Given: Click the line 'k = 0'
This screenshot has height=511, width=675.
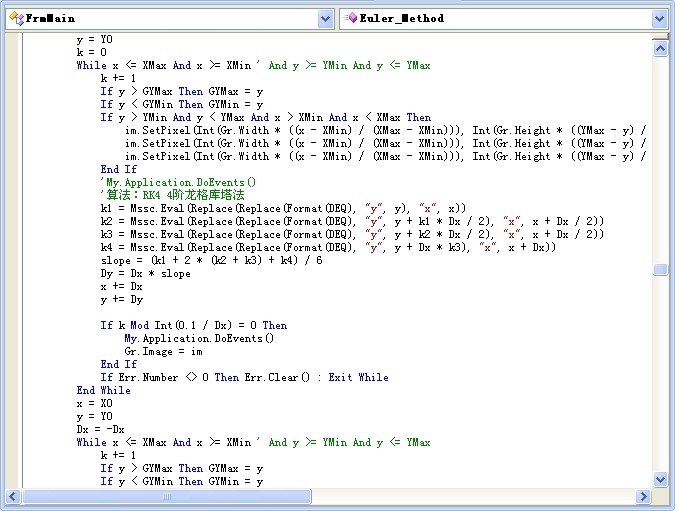Looking at the screenshot, I should click(91, 52).
